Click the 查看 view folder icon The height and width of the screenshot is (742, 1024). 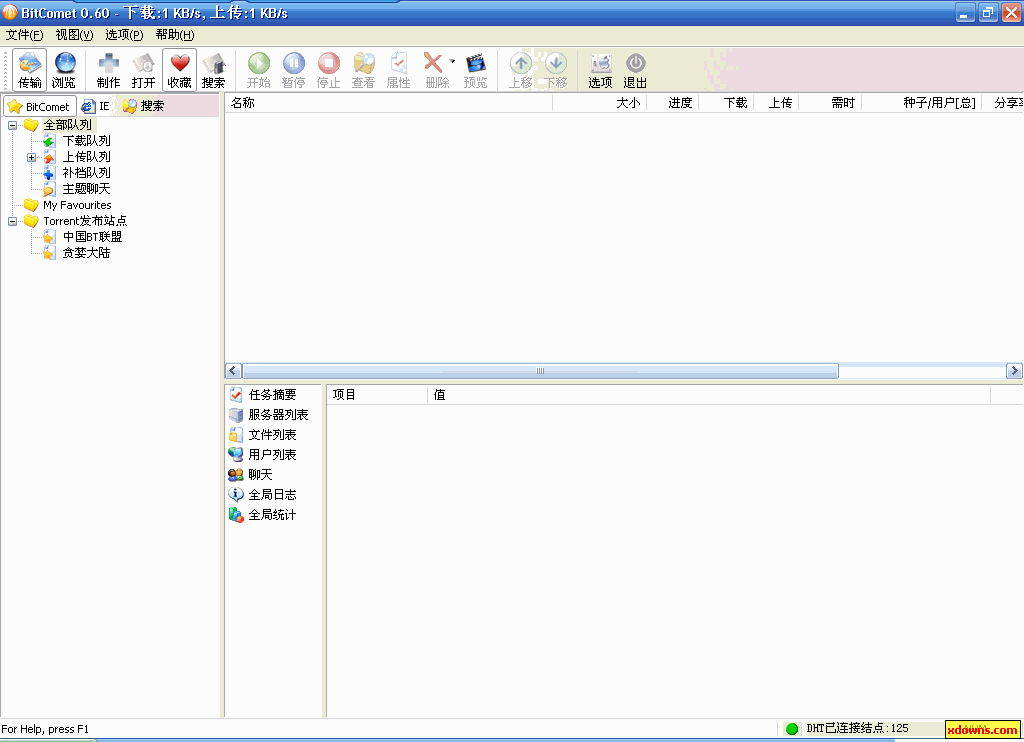(364, 70)
